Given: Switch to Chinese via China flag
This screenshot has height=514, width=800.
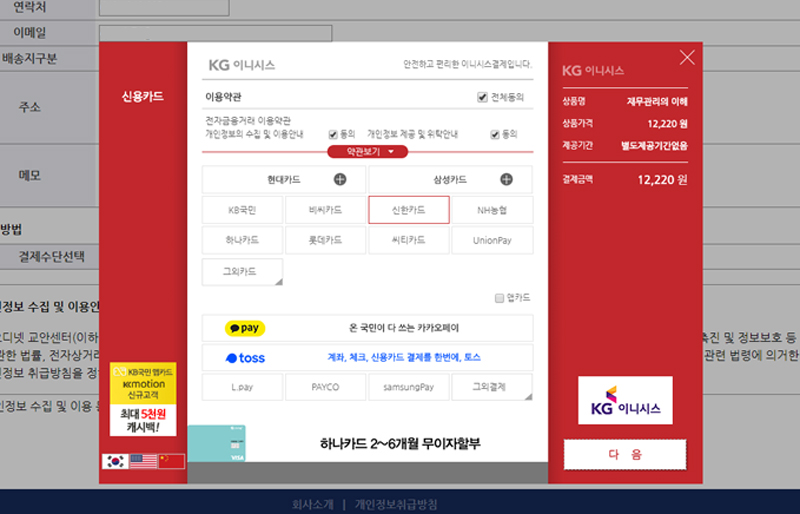Looking at the screenshot, I should click(x=171, y=461).
